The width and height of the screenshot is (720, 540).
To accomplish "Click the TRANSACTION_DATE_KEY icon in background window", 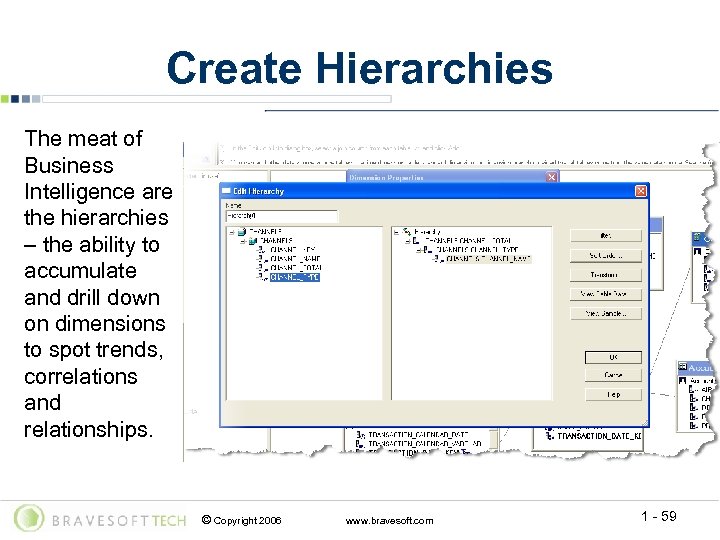I will [550, 435].
